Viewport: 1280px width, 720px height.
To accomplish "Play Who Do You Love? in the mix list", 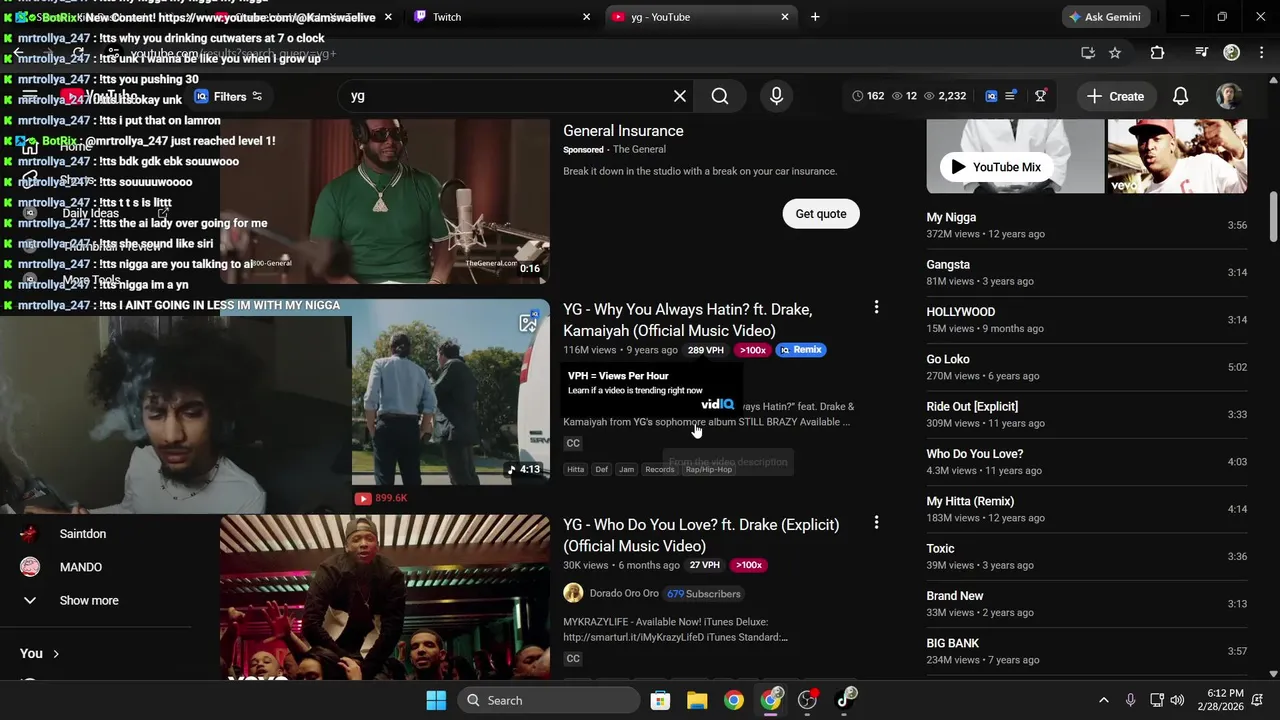I will 1087,462.
